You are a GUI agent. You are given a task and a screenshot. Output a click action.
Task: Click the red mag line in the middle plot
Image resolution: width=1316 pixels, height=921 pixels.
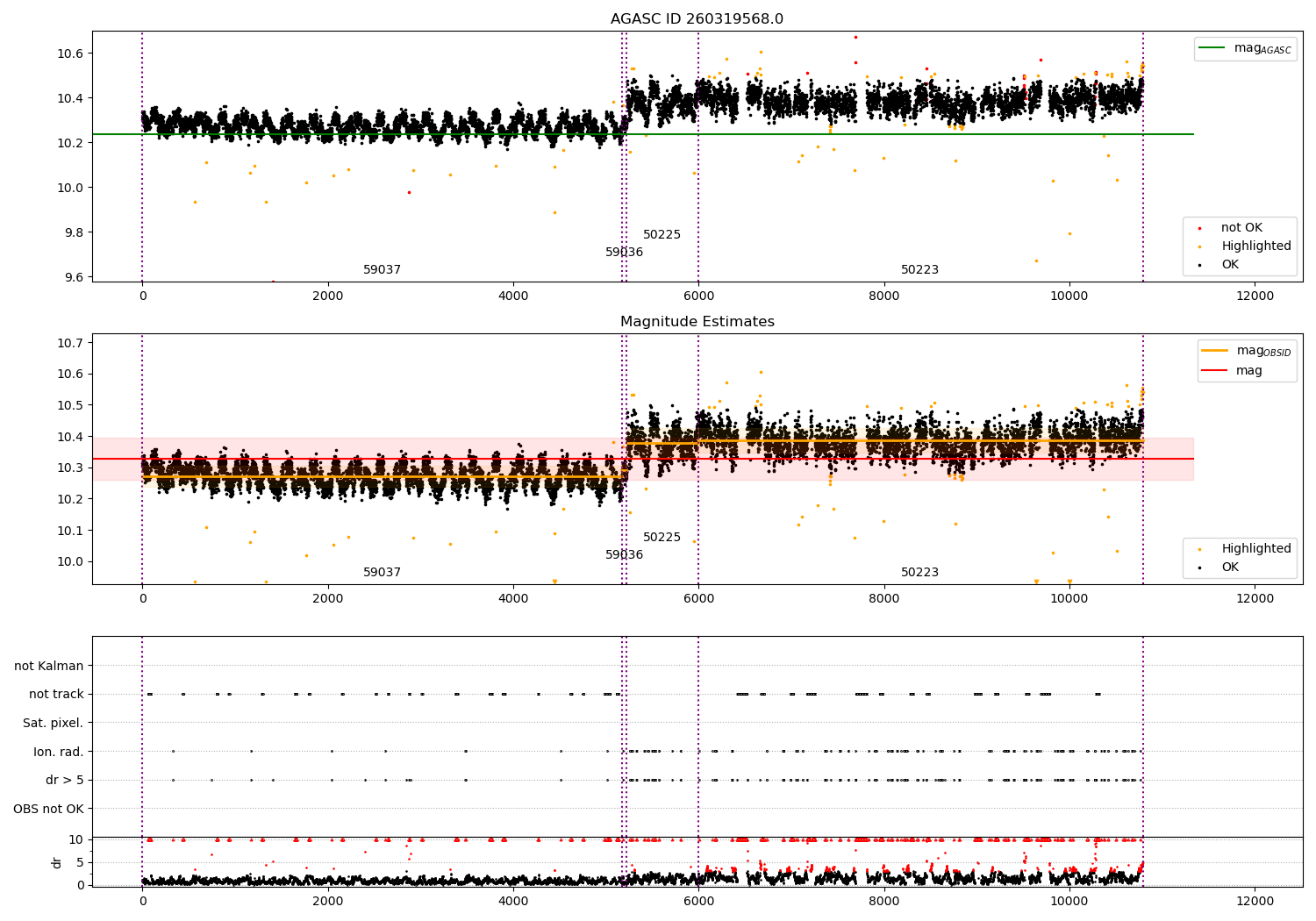point(643,459)
